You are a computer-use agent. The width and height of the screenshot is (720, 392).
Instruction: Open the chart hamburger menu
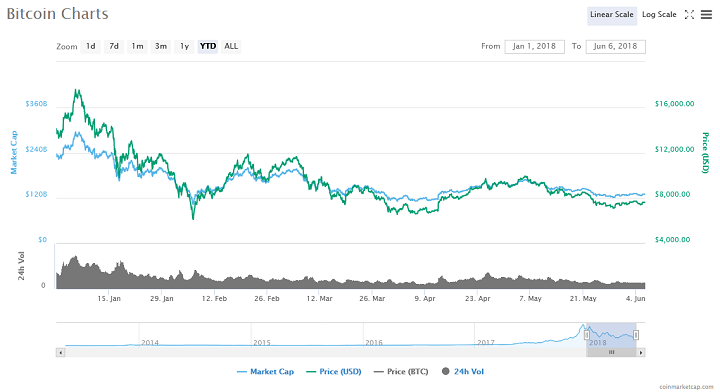[x=706, y=15]
